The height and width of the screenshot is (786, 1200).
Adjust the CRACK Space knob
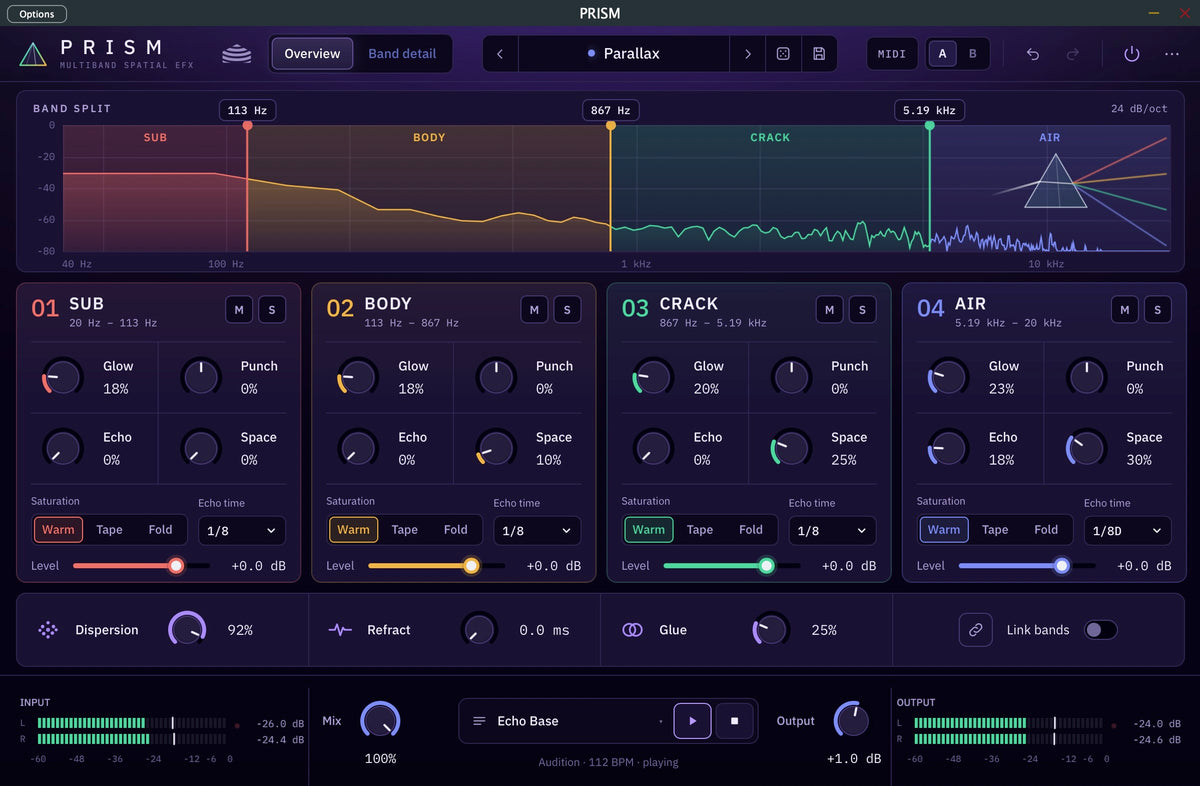pyautogui.click(x=790, y=448)
